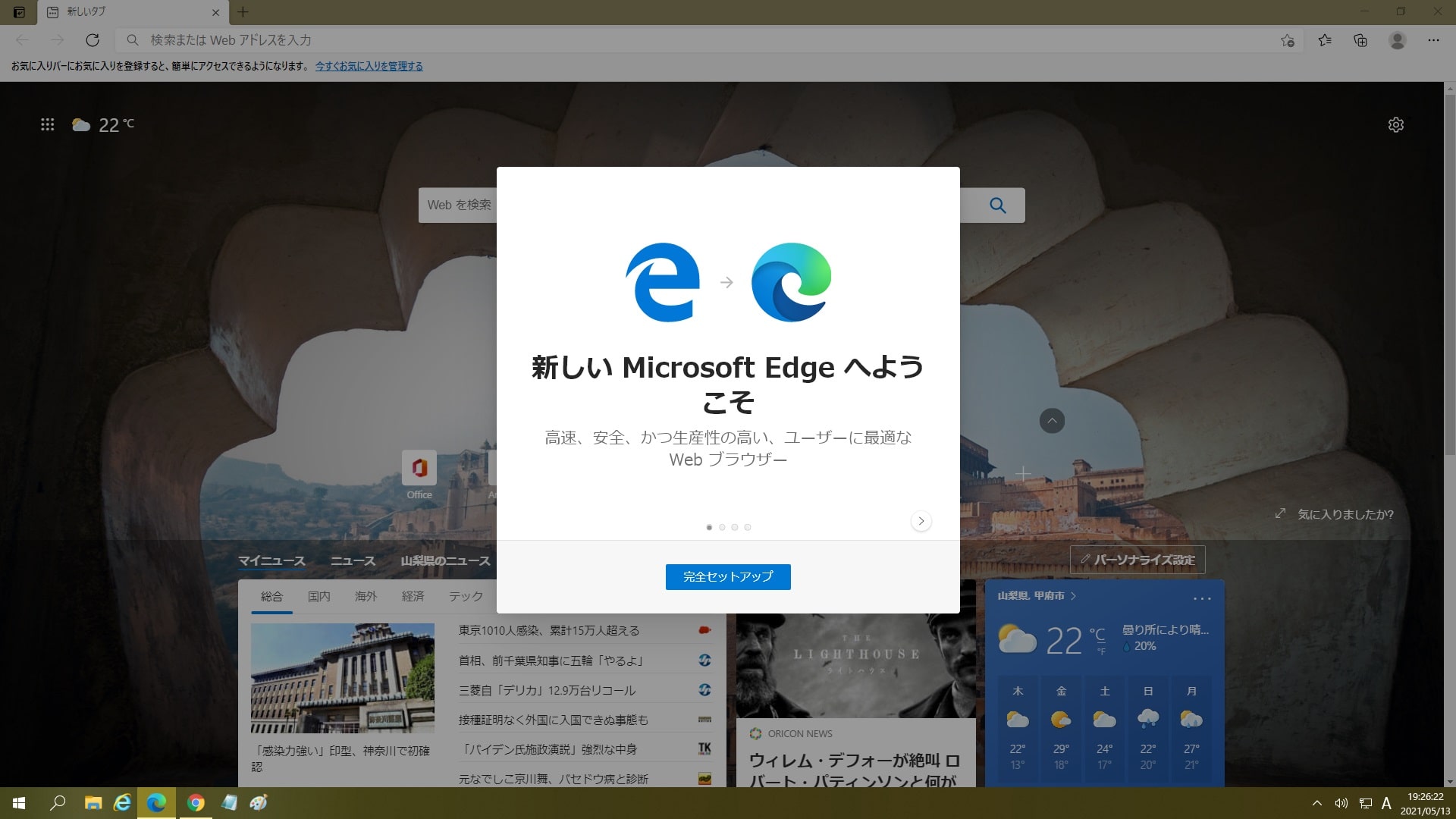This screenshot has height=819, width=1456.
Task: Click the browser back arrow
Action: pos(23,40)
